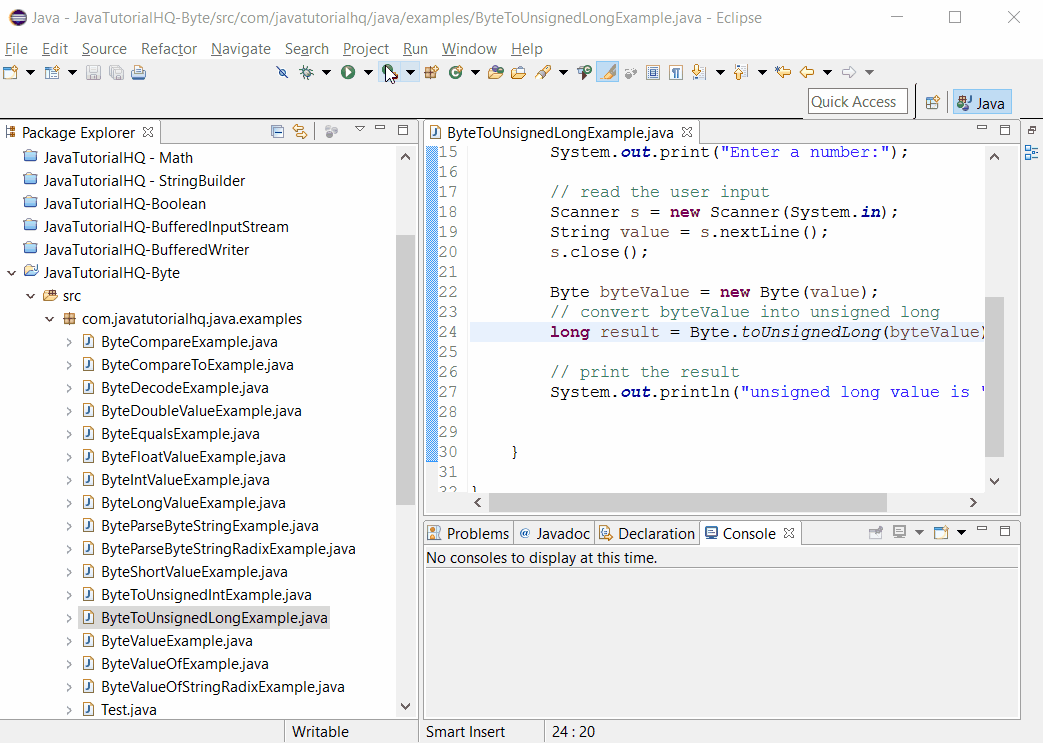
Task: Click the Skip All Breakpoints toolbar icon
Action: point(281,72)
